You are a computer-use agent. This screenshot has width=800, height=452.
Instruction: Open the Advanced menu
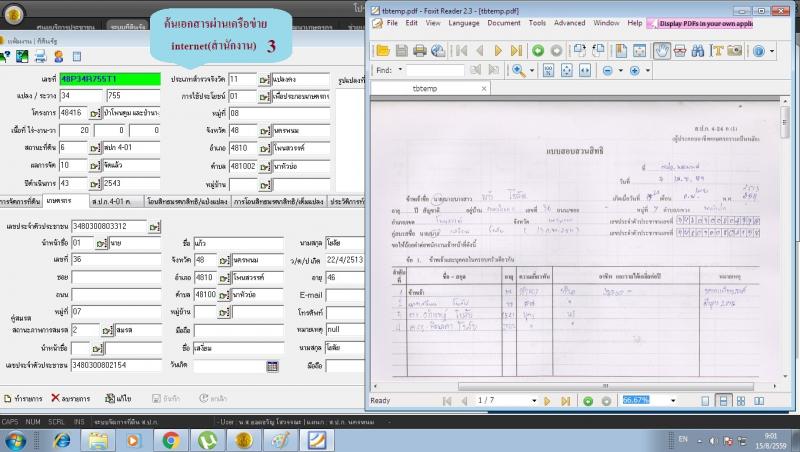[569, 23]
